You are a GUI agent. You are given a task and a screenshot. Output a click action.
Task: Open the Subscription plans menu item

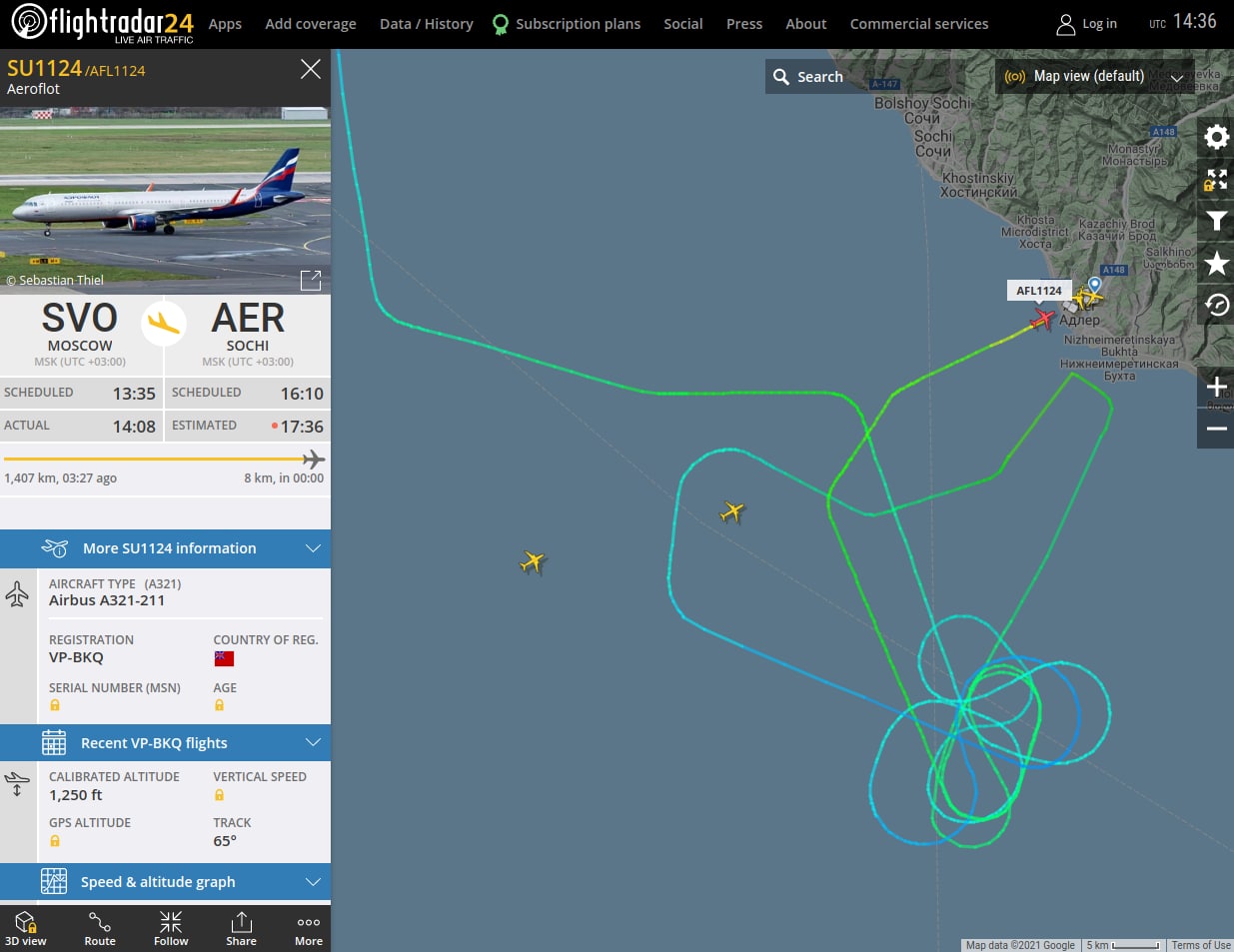tap(567, 24)
